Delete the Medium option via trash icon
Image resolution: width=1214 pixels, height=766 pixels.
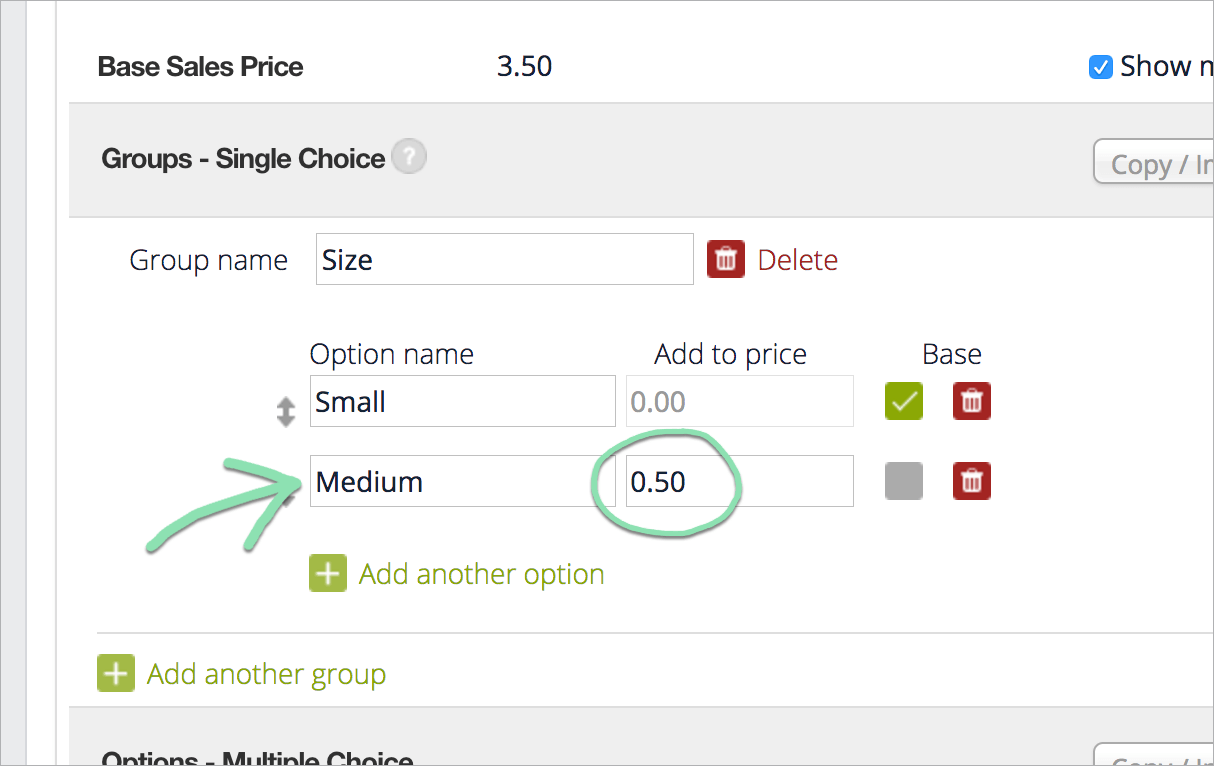(x=972, y=482)
